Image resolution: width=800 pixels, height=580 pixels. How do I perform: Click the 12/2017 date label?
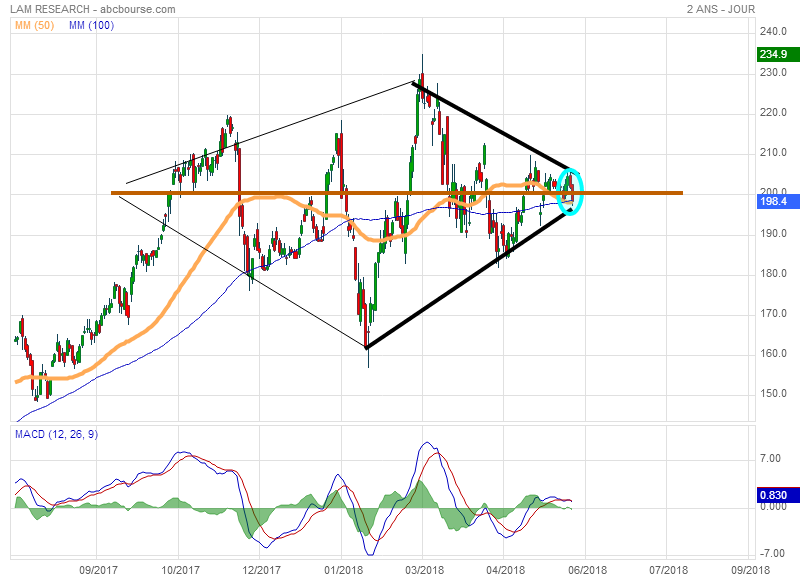[x=261, y=570]
